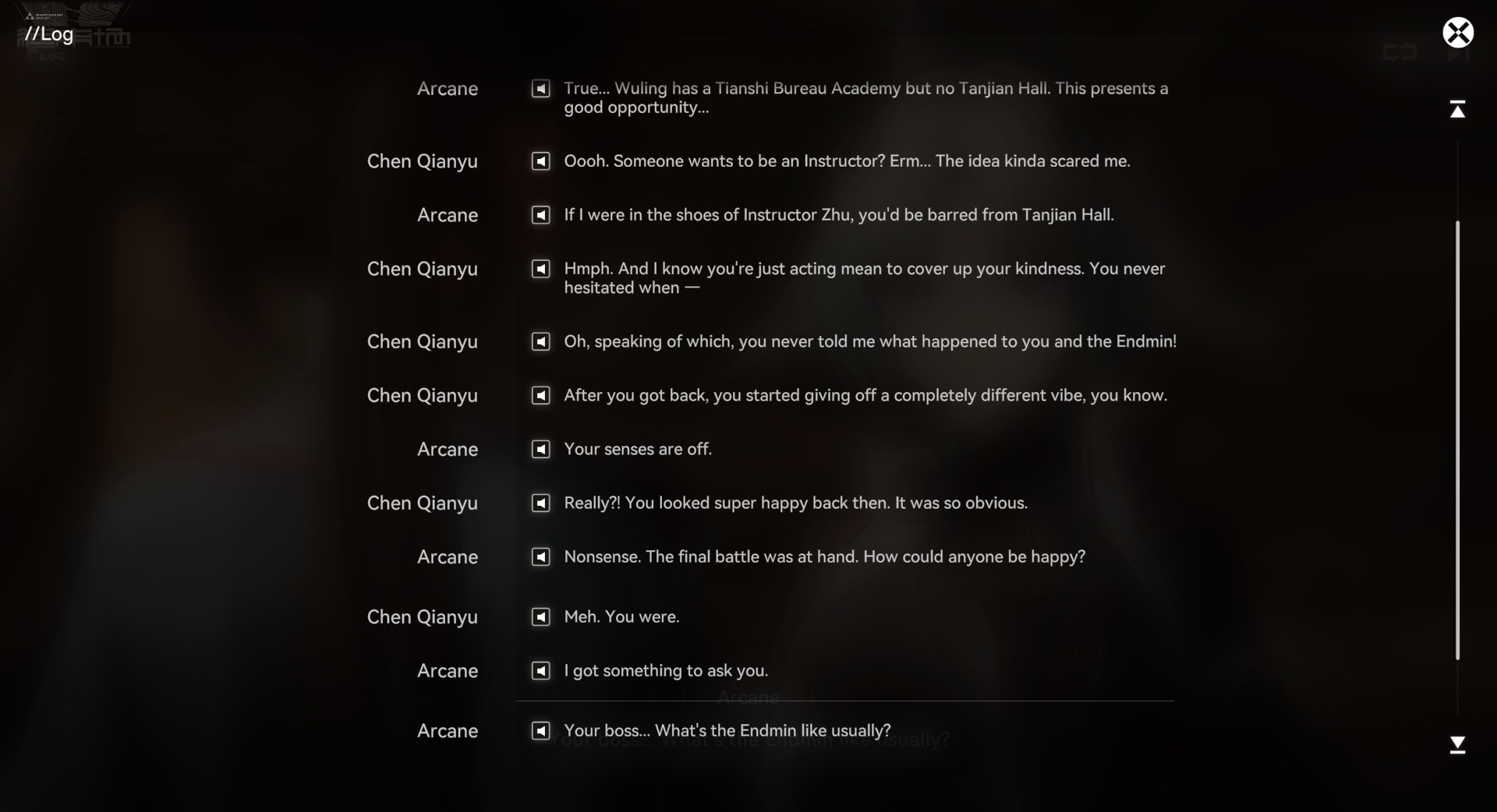Play audio for "After you got back" line
This screenshot has height=812, width=1497.
pyautogui.click(x=540, y=395)
